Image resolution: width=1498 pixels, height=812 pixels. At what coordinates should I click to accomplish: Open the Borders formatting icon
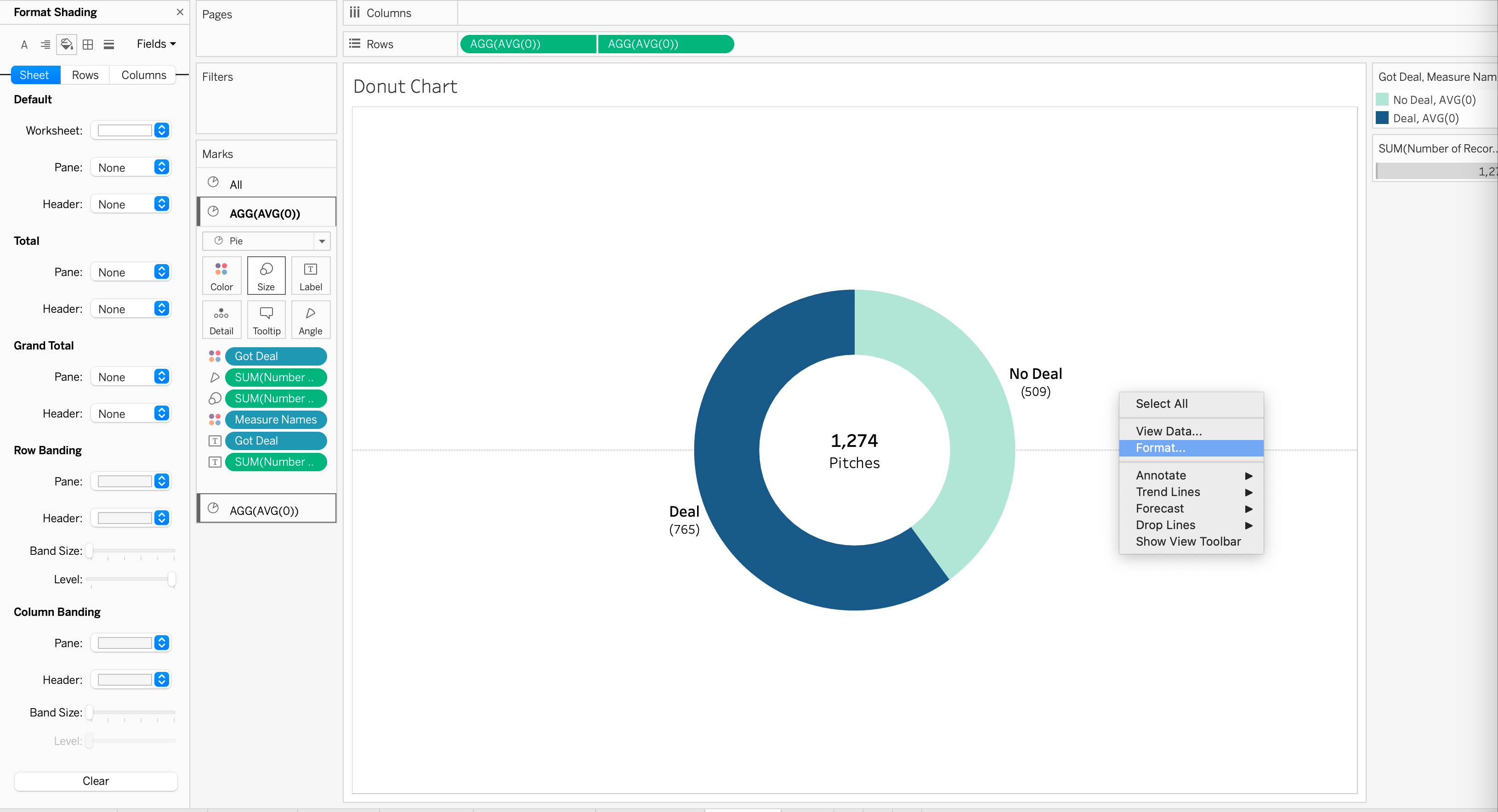88,45
